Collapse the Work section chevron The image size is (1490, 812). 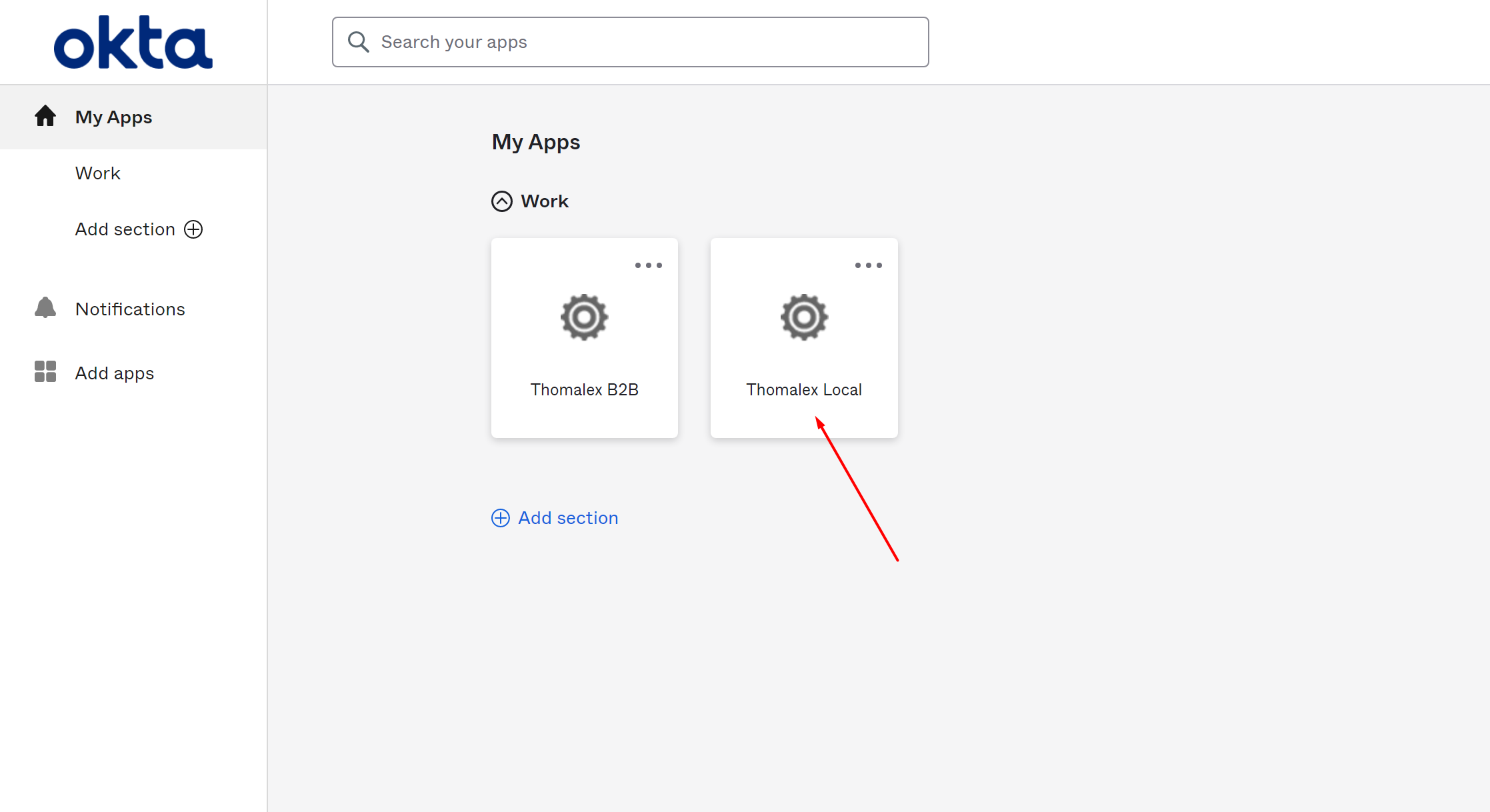pos(502,201)
